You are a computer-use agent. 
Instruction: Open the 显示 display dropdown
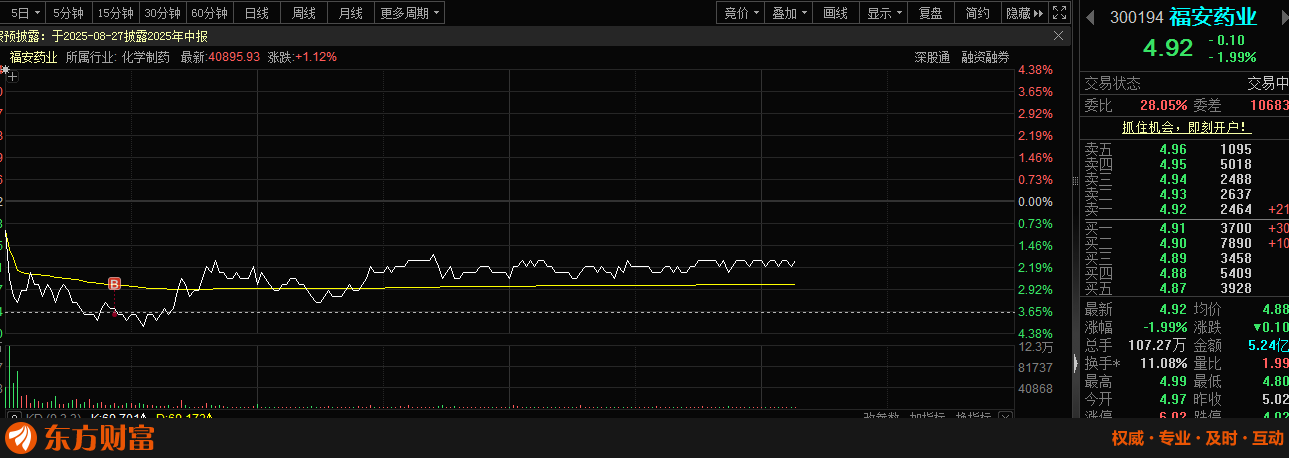coord(884,13)
